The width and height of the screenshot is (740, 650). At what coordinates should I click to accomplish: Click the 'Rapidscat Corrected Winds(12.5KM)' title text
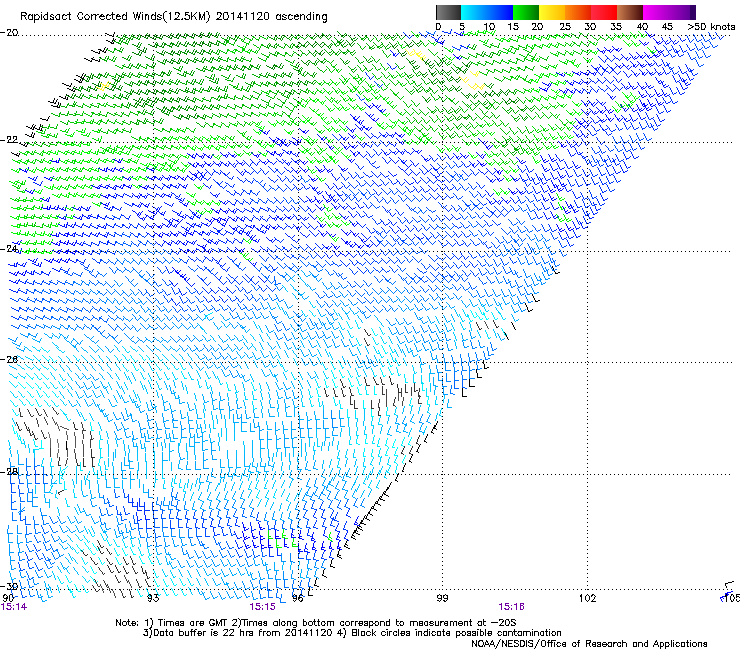115,17
